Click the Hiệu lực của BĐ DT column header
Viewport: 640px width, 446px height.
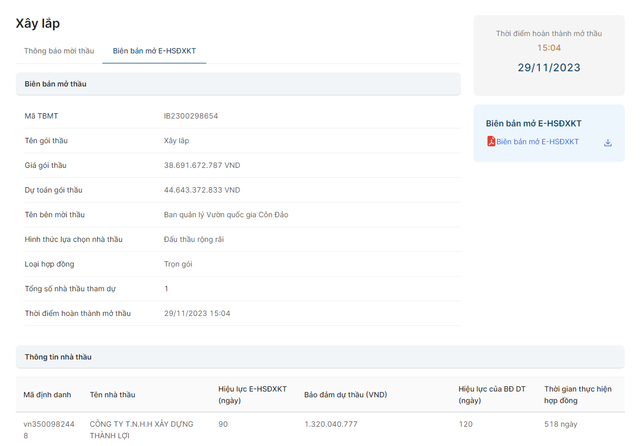491,394
